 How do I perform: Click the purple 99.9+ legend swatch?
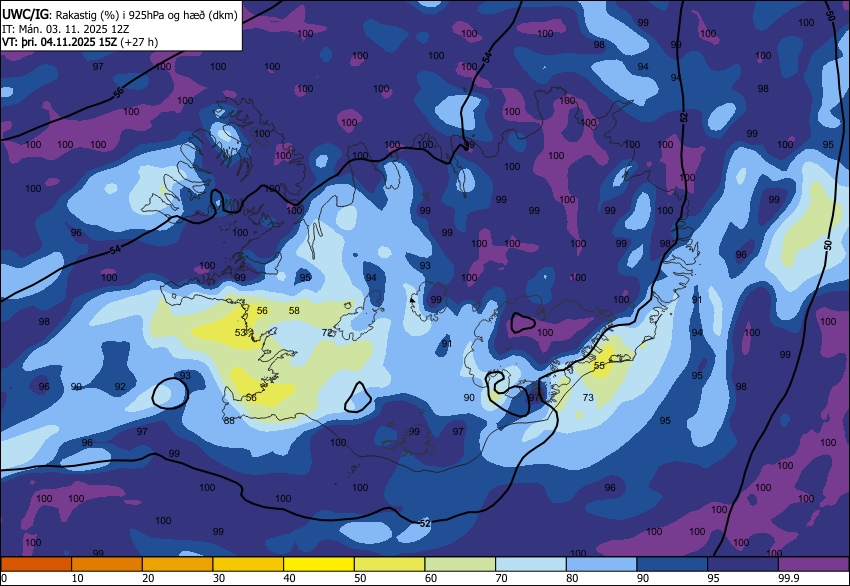pos(814,564)
